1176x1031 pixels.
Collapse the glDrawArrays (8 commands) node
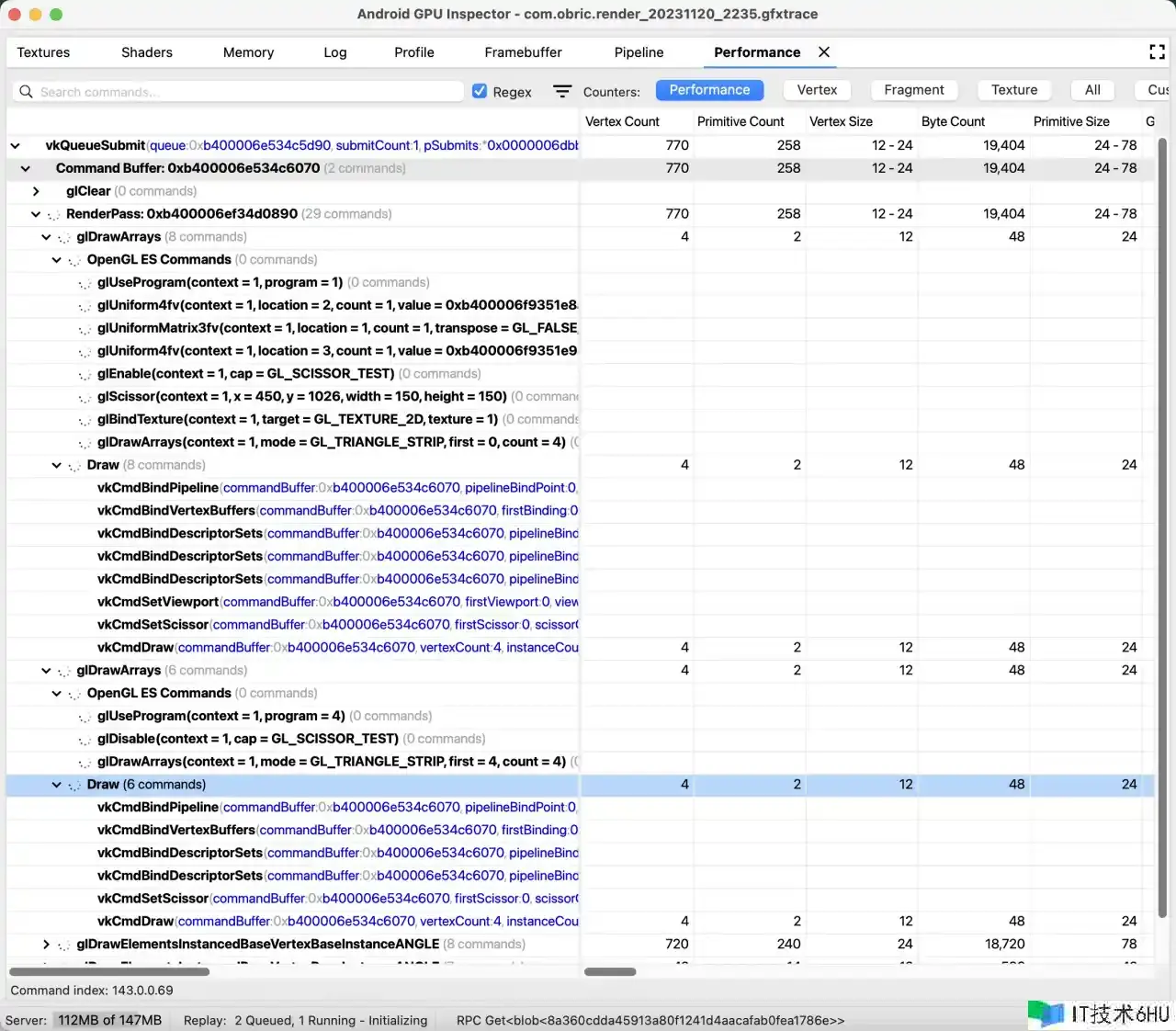[46, 237]
